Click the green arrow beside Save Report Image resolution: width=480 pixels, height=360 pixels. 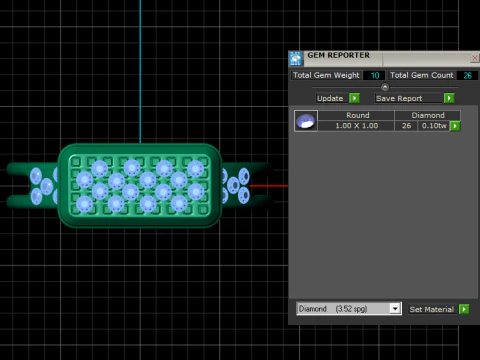pyautogui.click(x=449, y=98)
